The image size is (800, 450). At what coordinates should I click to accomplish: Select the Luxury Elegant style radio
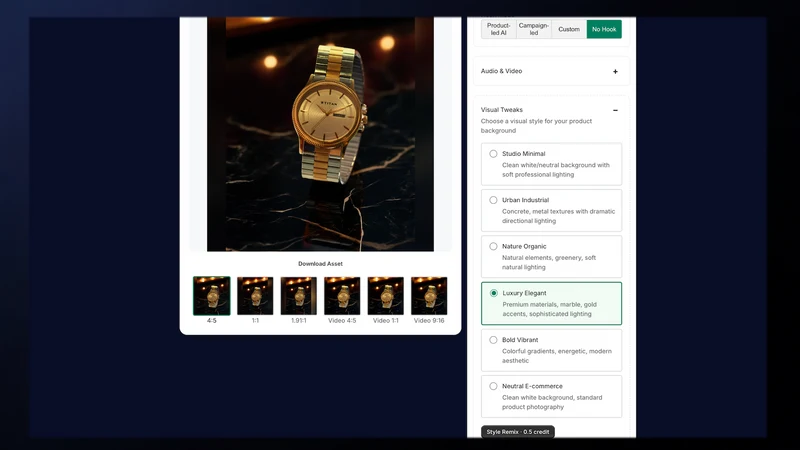pyautogui.click(x=494, y=293)
